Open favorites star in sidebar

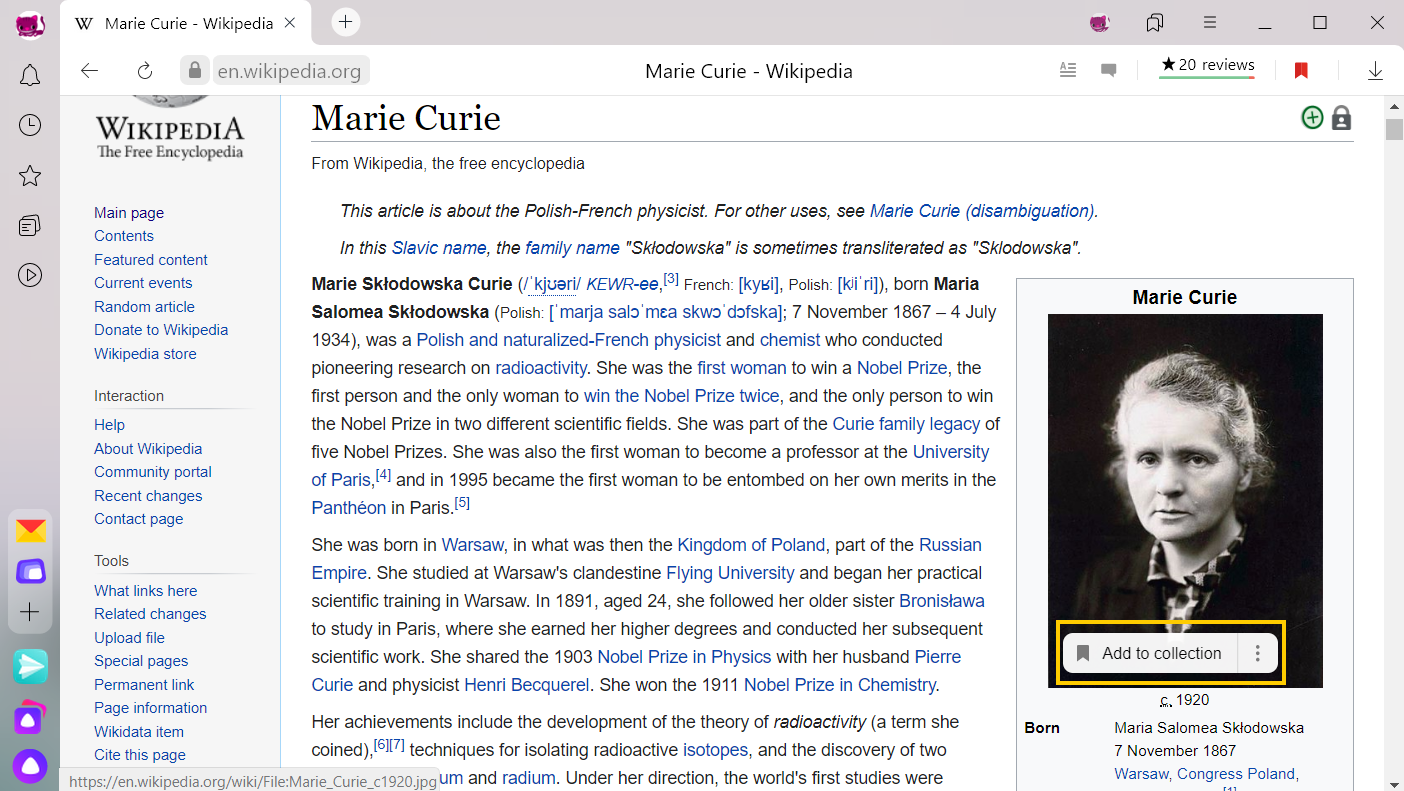click(30, 176)
